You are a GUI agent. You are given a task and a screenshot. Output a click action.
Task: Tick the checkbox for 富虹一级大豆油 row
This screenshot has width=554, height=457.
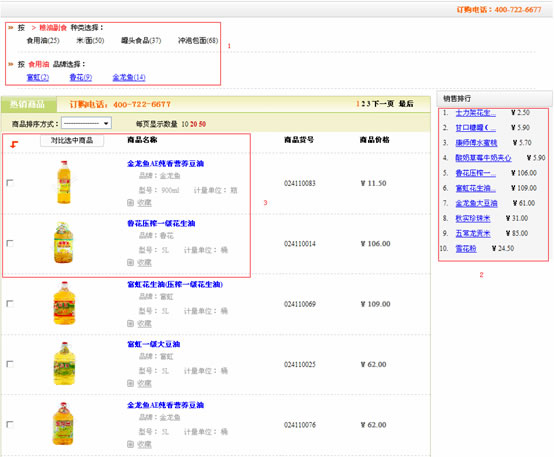[x=10, y=364]
